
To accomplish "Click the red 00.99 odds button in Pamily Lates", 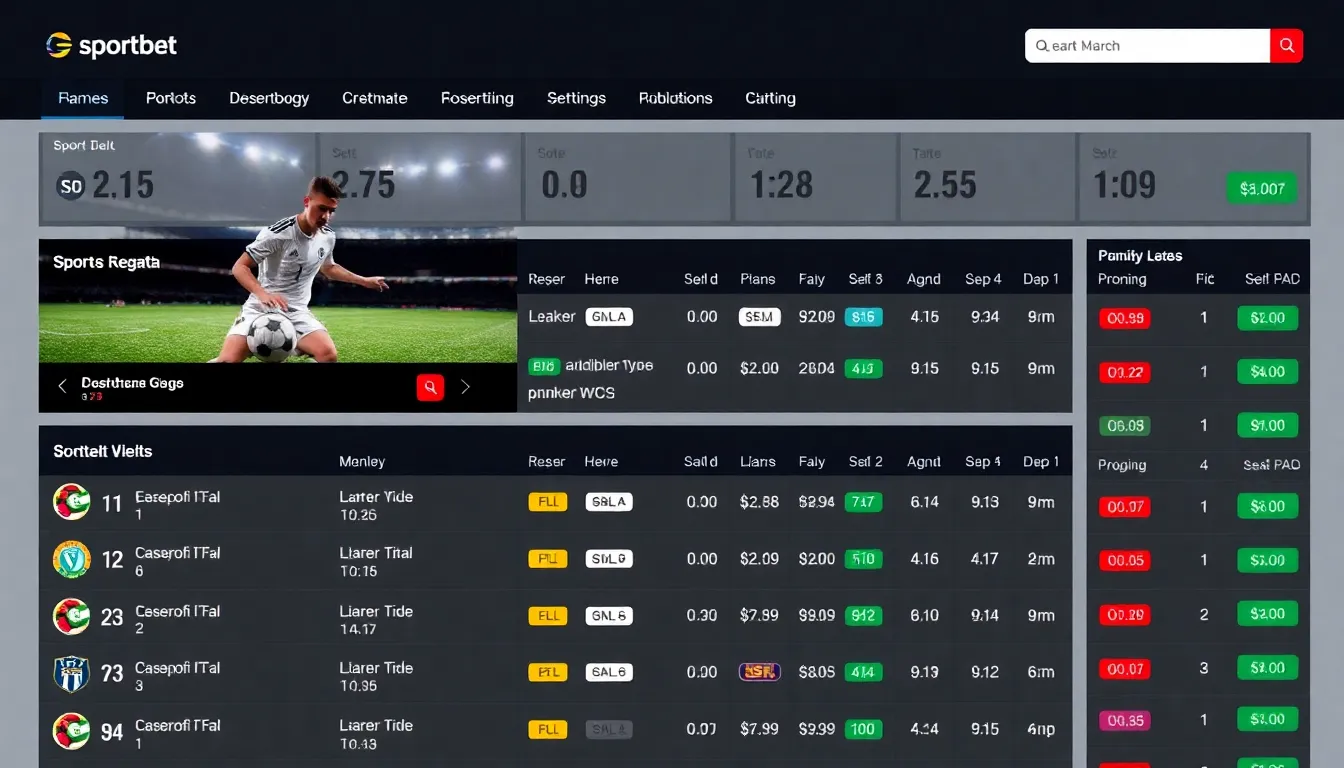I will pyautogui.click(x=1124, y=318).
